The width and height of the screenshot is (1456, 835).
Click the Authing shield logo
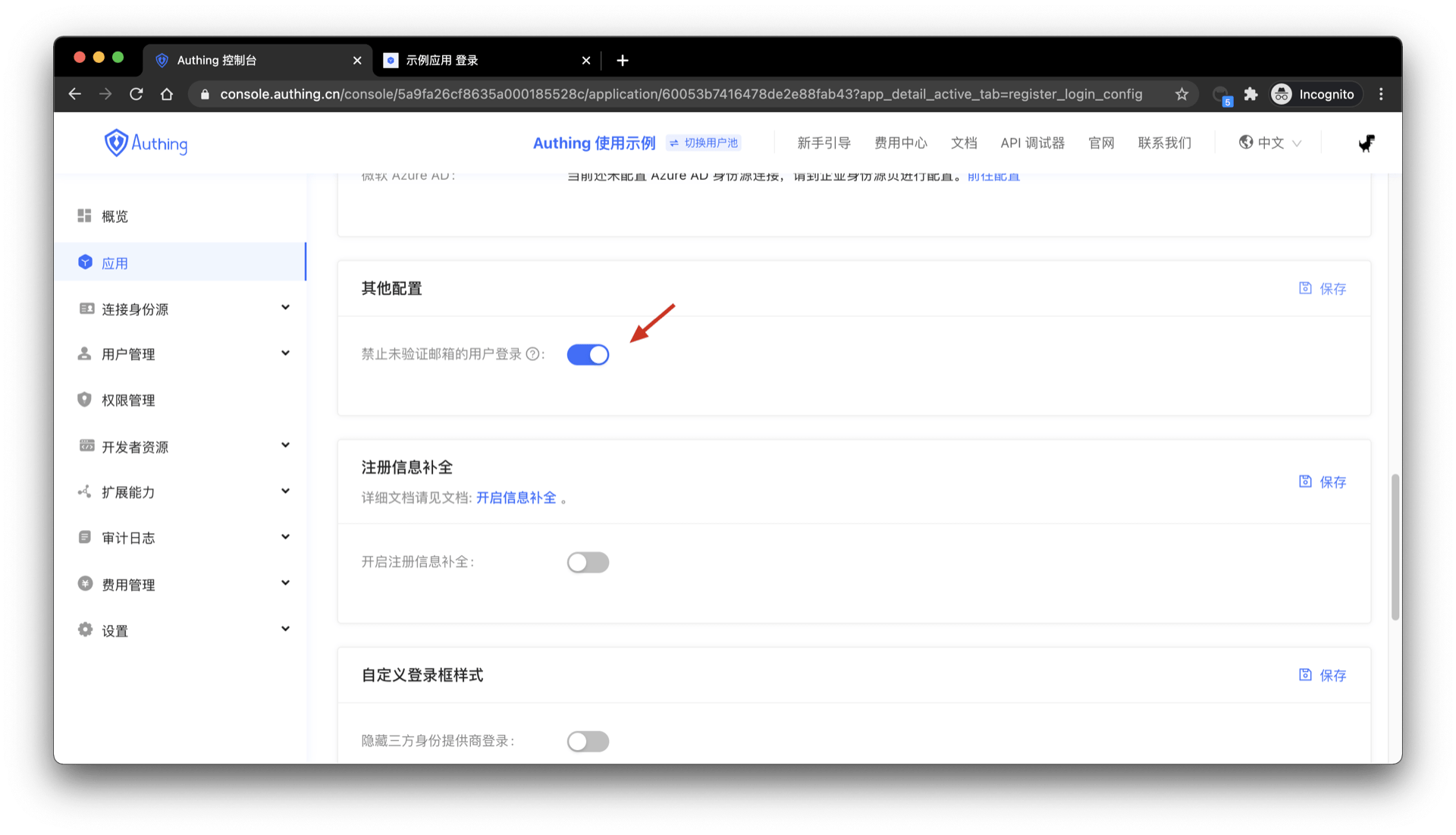pyautogui.click(x=116, y=143)
